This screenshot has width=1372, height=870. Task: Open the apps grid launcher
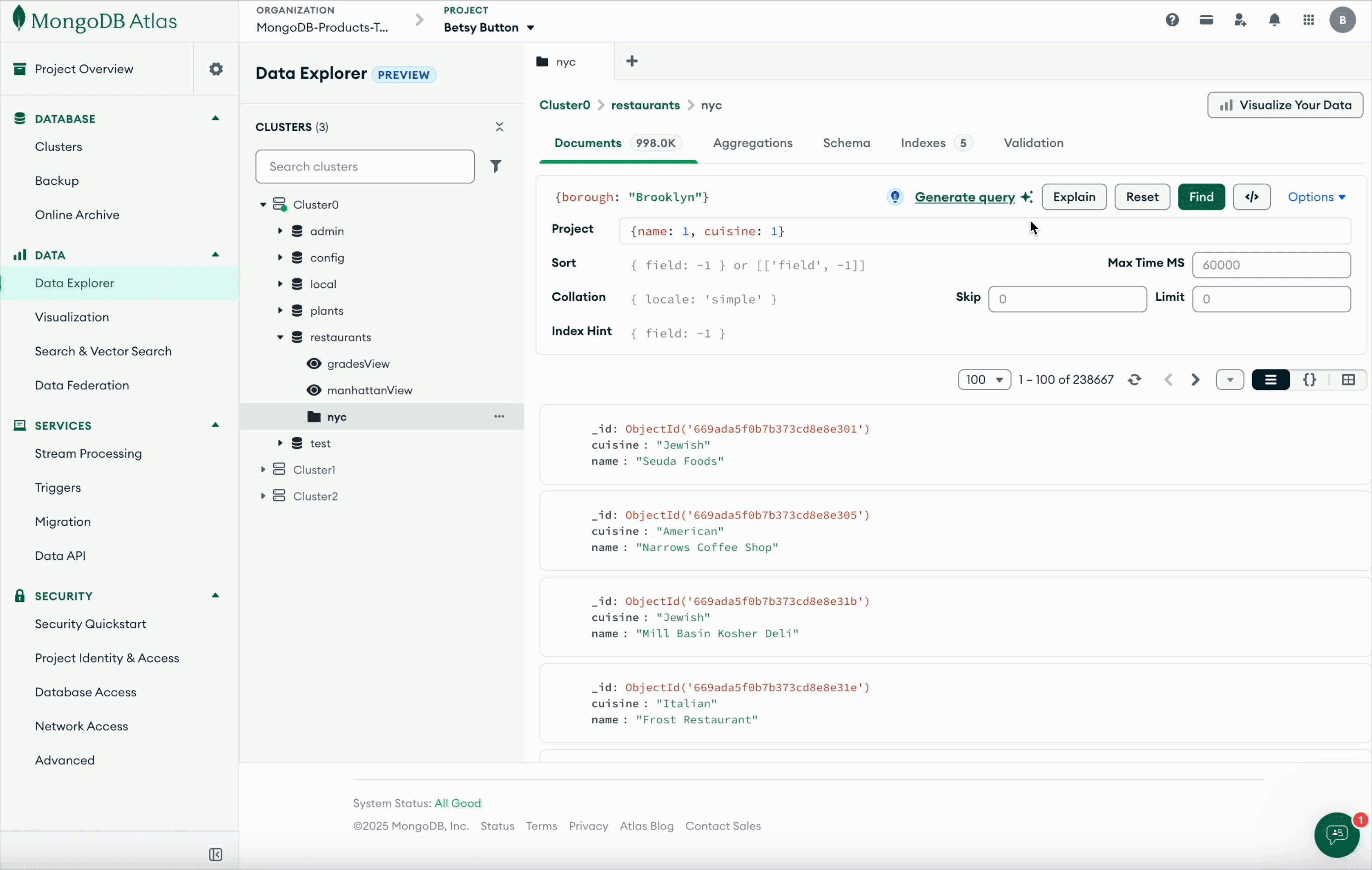point(1309,19)
